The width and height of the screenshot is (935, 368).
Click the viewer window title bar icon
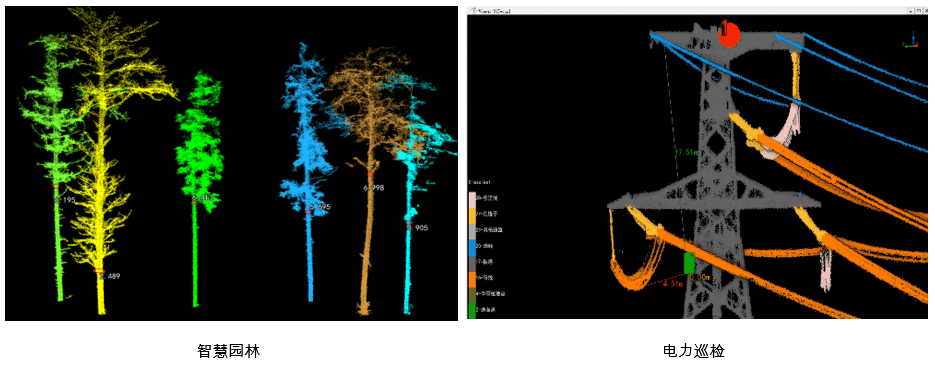click(x=474, y=10)
